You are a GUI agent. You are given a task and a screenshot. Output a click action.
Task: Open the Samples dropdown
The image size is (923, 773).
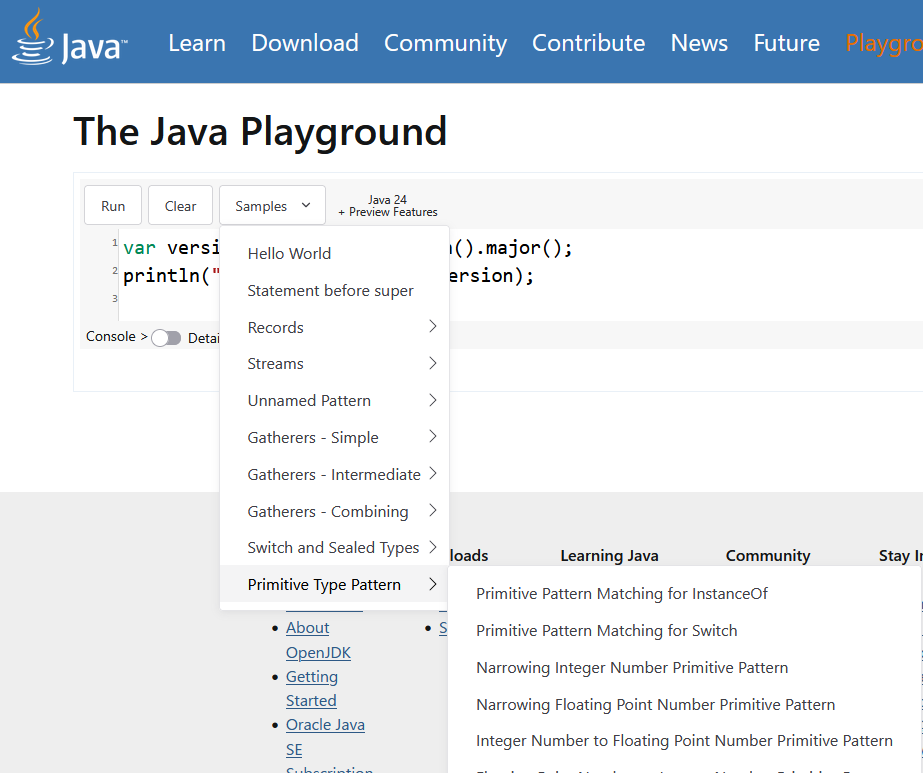[x=271, y=204]
